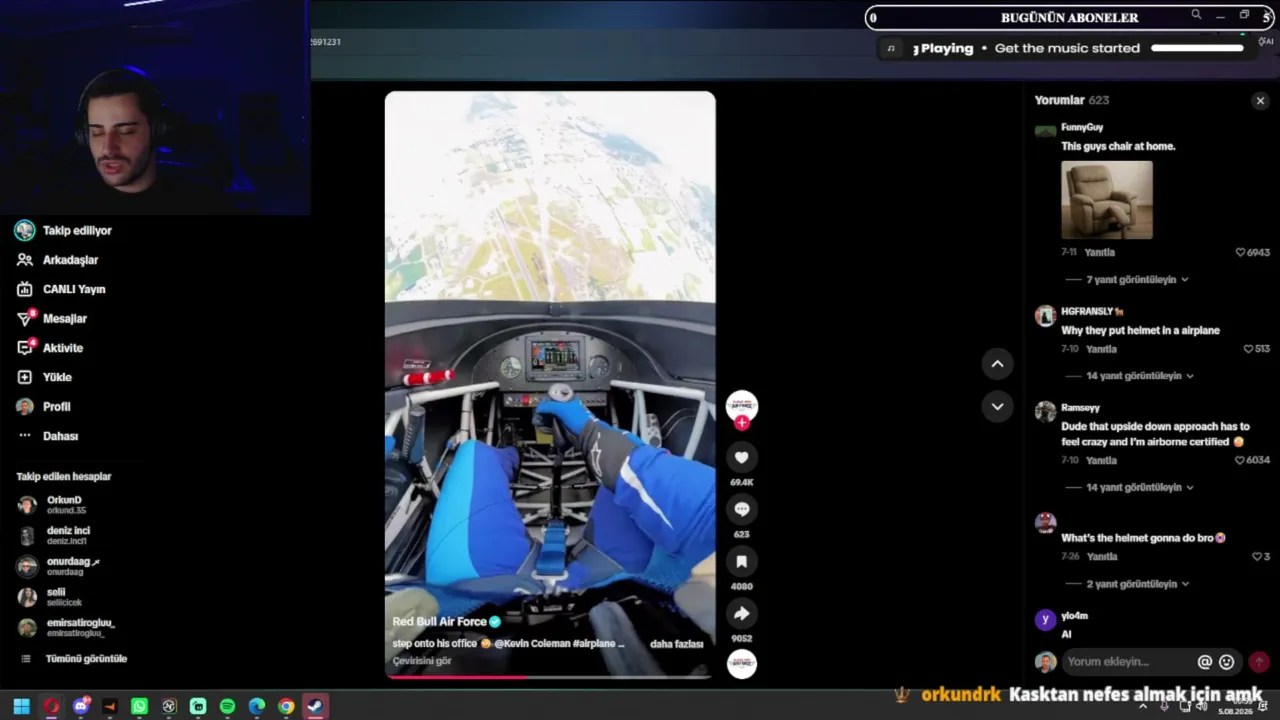Reply to FunnyGuy's comment
The width and height of the screenshot is (1280, 720).
click(1100, 253)
